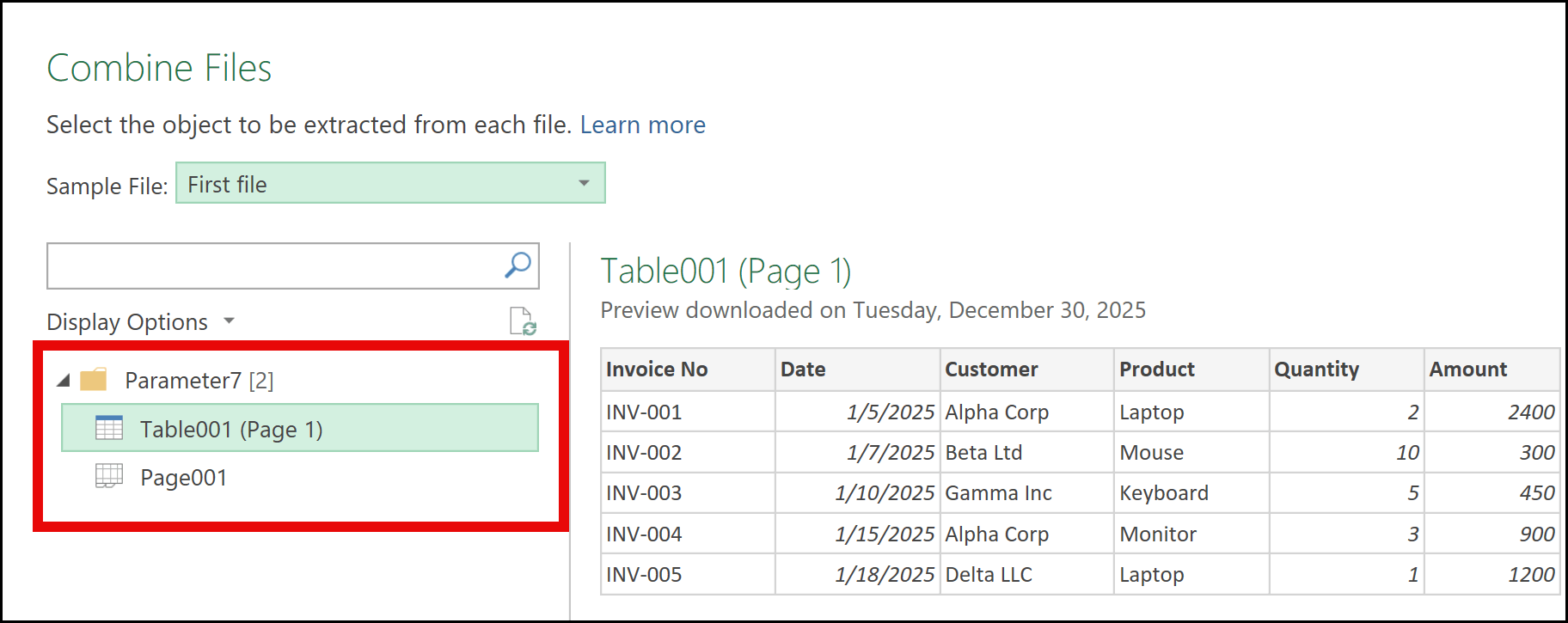Click the Table001 table icon
1568x623 pixels.
[x=109, y=428]
